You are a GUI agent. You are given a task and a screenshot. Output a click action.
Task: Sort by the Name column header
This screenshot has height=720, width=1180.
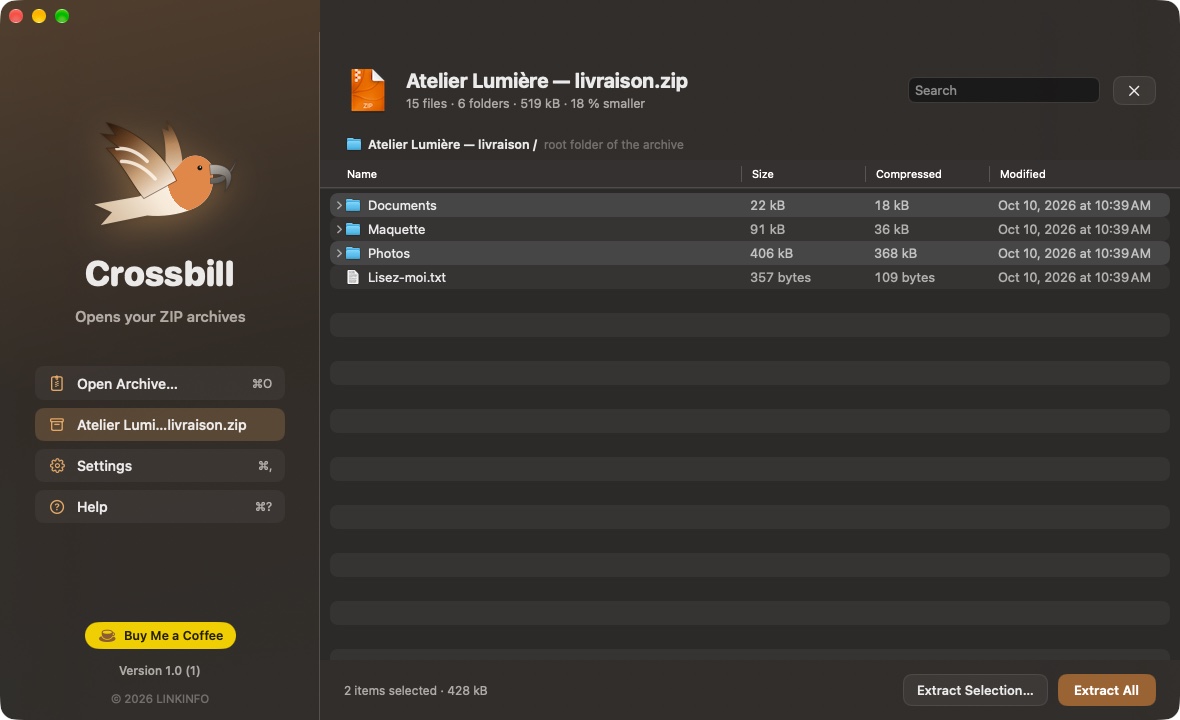[362, 175]
